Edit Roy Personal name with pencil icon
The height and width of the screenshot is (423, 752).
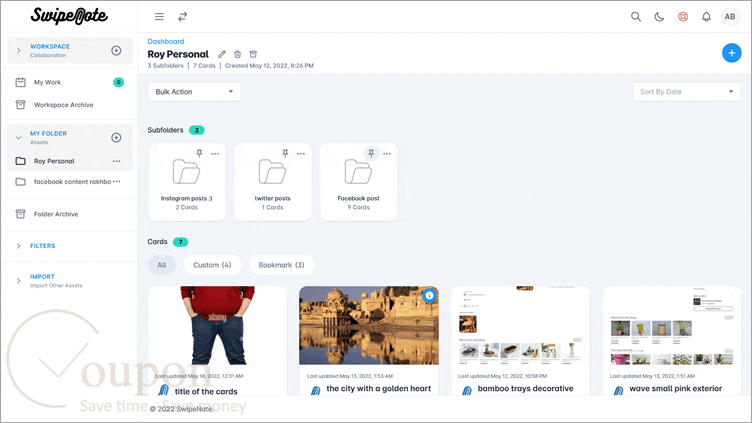click(x=222, y=54)
